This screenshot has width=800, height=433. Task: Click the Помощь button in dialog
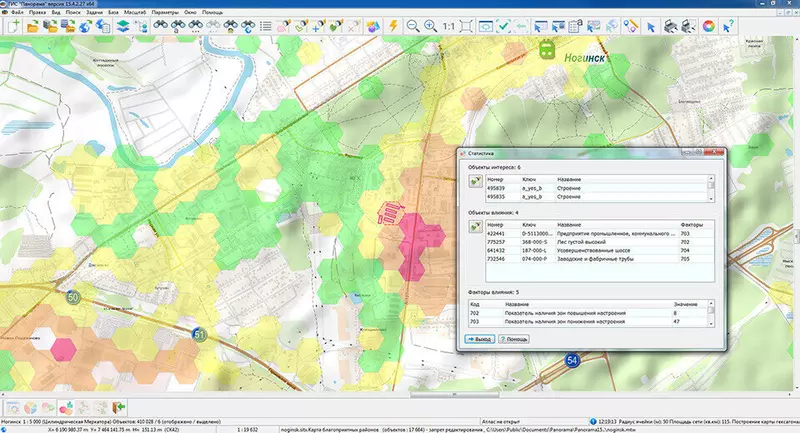[x=515, y=339]
